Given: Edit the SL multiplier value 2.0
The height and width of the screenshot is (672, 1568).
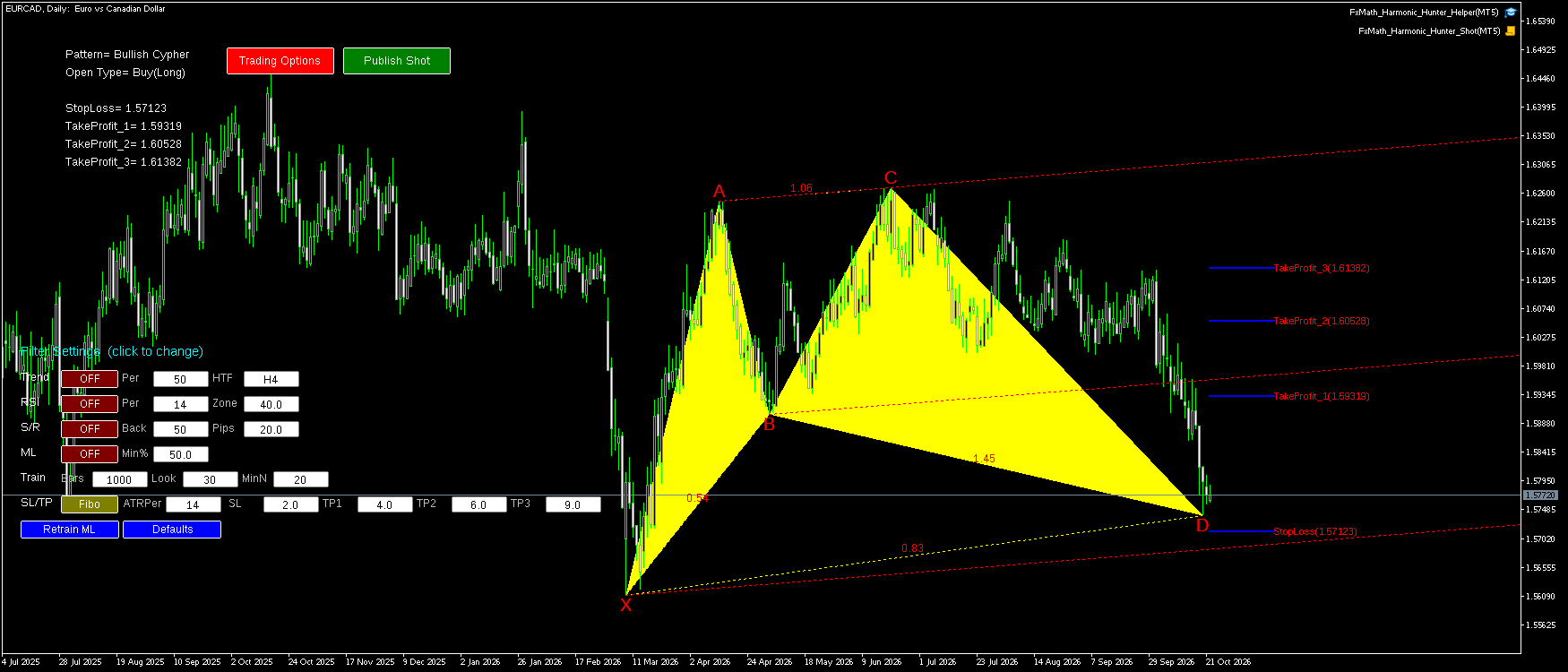Looking at the screenshot, I should [x=291, y=504].
